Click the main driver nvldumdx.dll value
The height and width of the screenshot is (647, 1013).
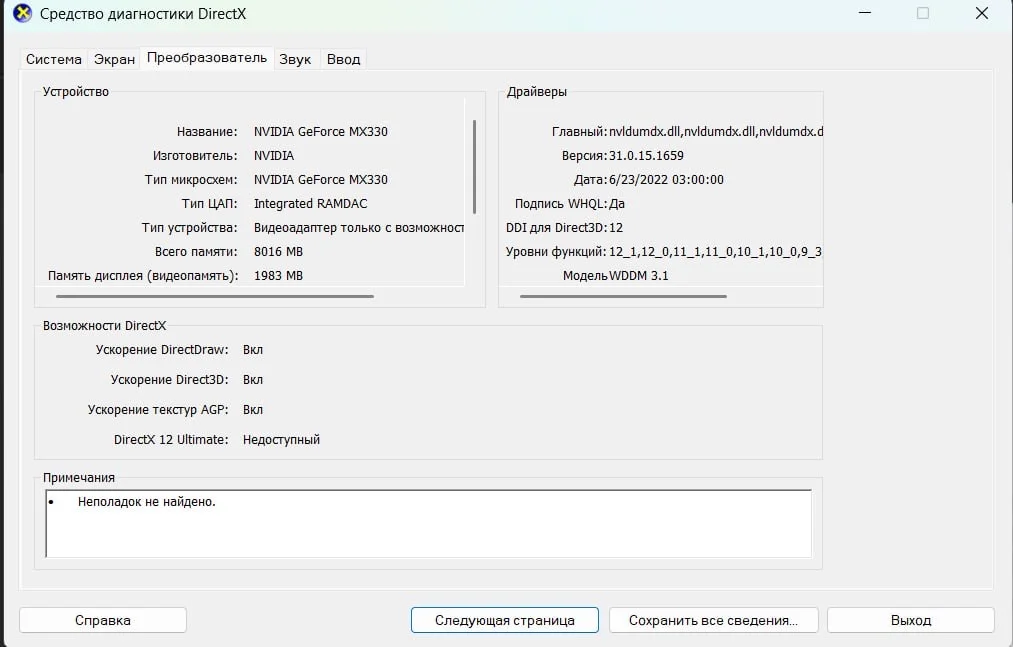(716, 131)
